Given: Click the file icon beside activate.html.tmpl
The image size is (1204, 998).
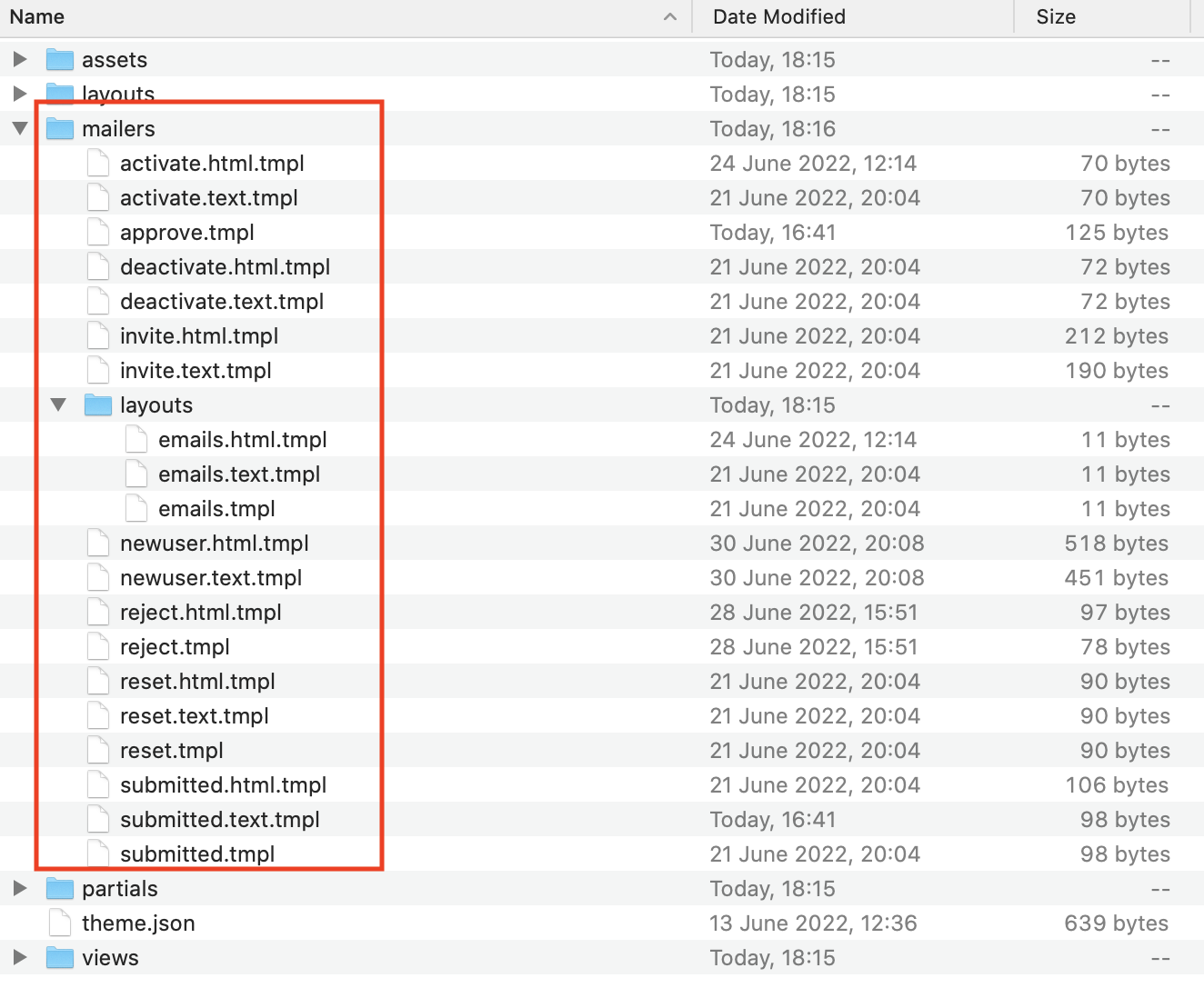Looking at the screenshot, I should 97,163.
